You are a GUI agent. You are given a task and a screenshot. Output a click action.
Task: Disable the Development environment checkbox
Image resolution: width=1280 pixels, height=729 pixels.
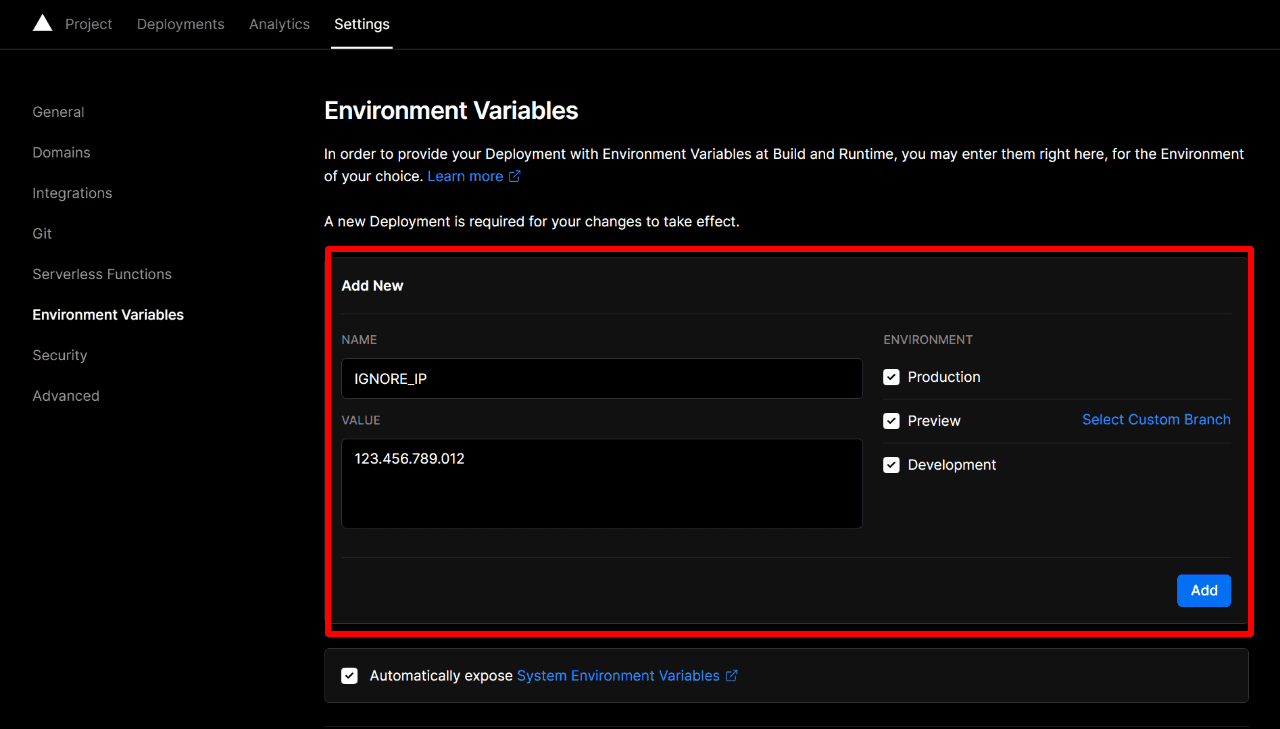(x=891, y=465)
